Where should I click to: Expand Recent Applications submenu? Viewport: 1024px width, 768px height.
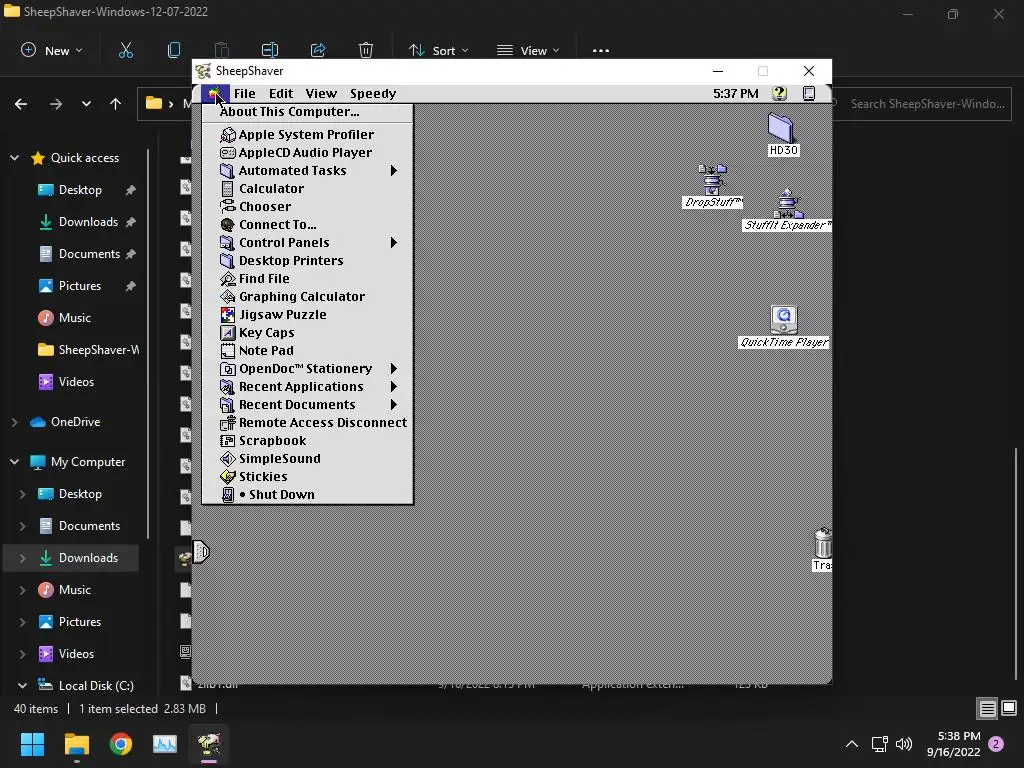(x=394, y=387)
